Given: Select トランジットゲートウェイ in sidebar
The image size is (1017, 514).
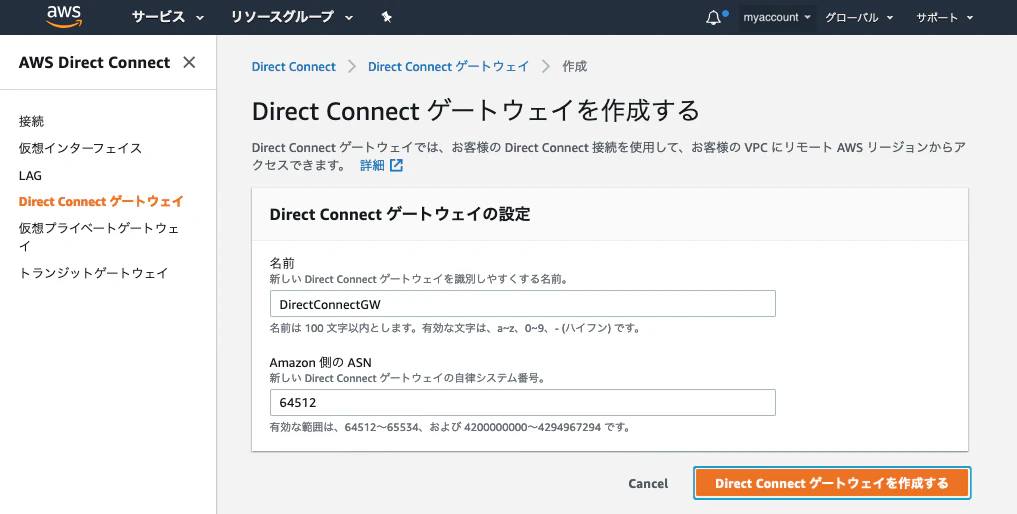Looking at the screenshot, I should click(93, 273).
